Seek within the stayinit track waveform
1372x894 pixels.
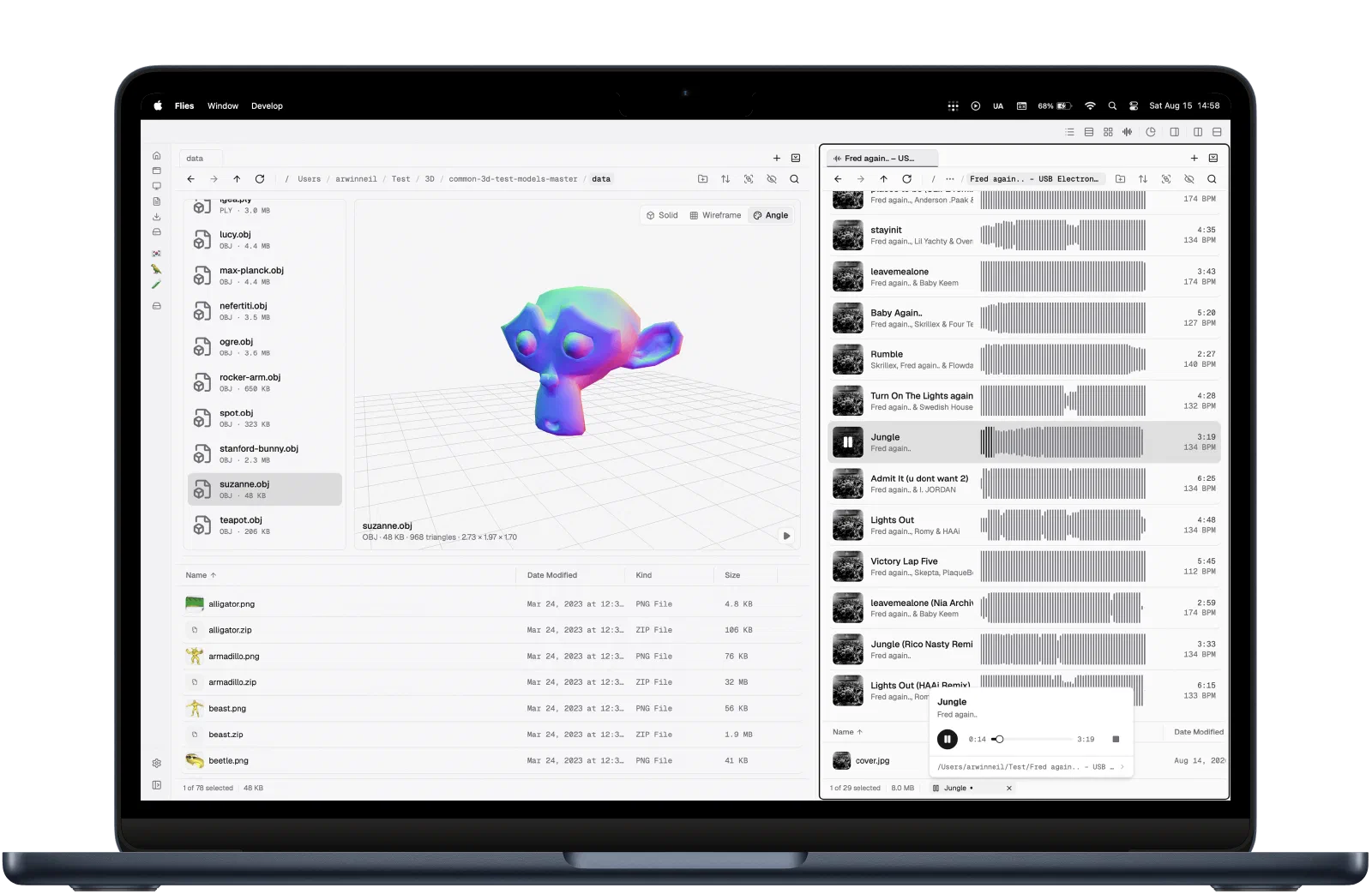1062,235
